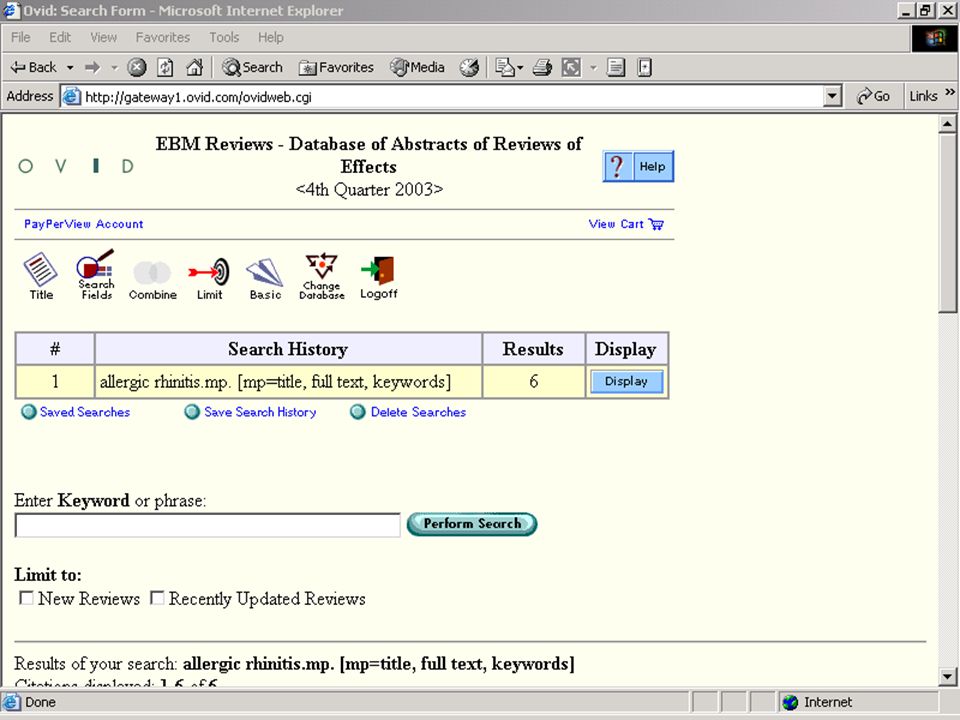Open the Help menu

[271, 37]
